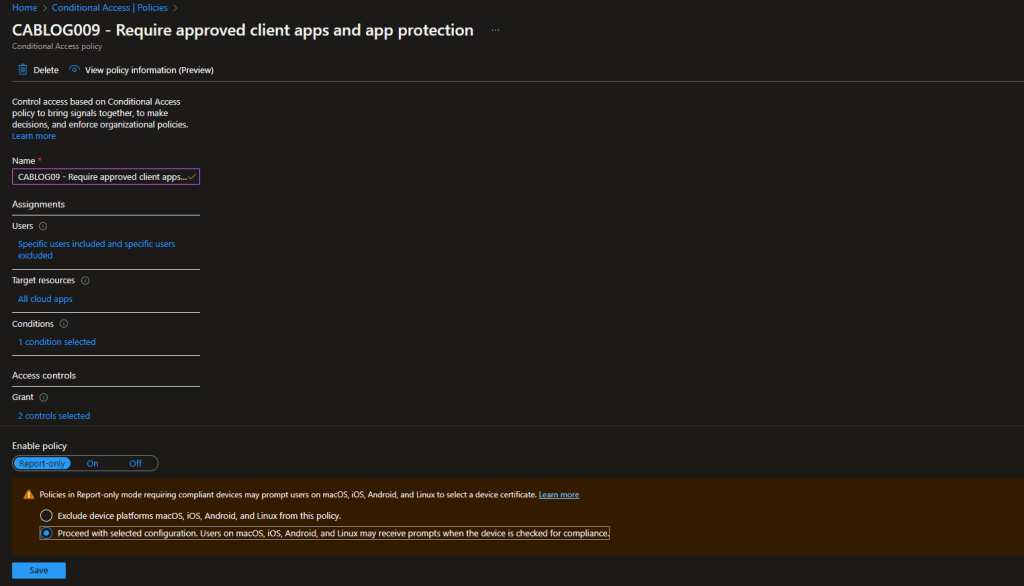
Task: Click the View policy information eye icon
Action: pyautogui.click(x=75, y=70)
